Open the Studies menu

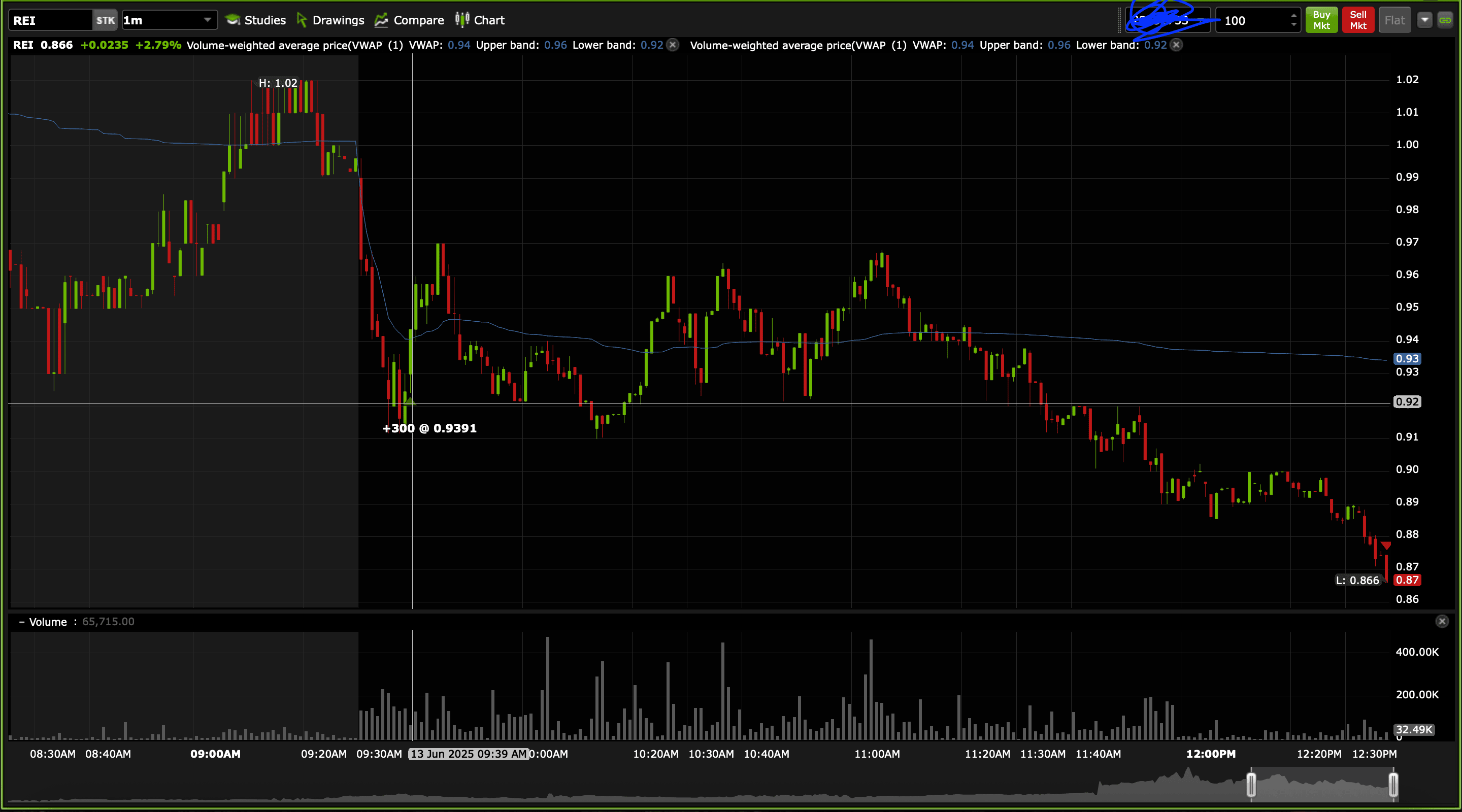coord(255,20)
